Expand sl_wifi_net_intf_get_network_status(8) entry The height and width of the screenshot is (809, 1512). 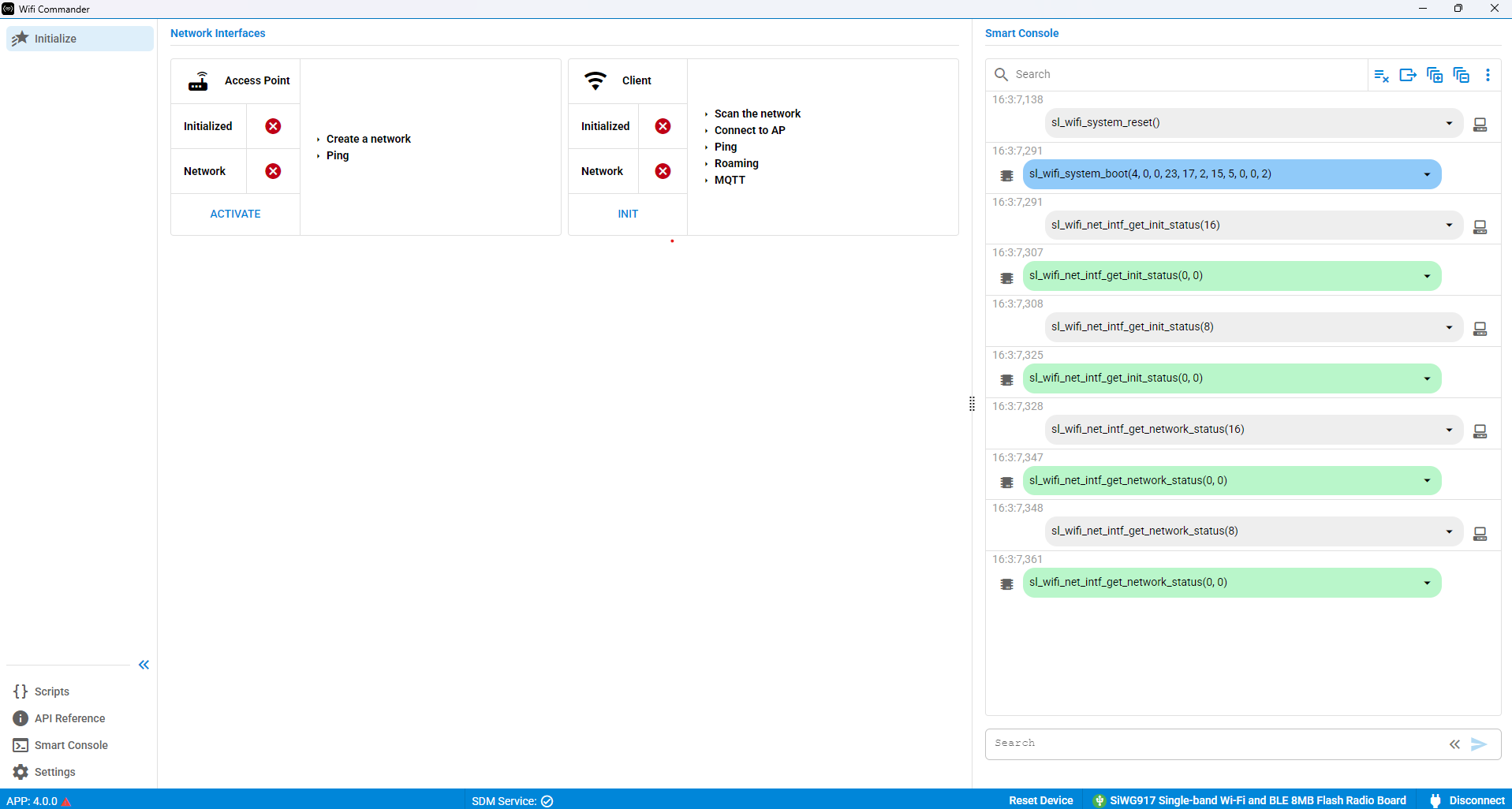click(1449, 531)
